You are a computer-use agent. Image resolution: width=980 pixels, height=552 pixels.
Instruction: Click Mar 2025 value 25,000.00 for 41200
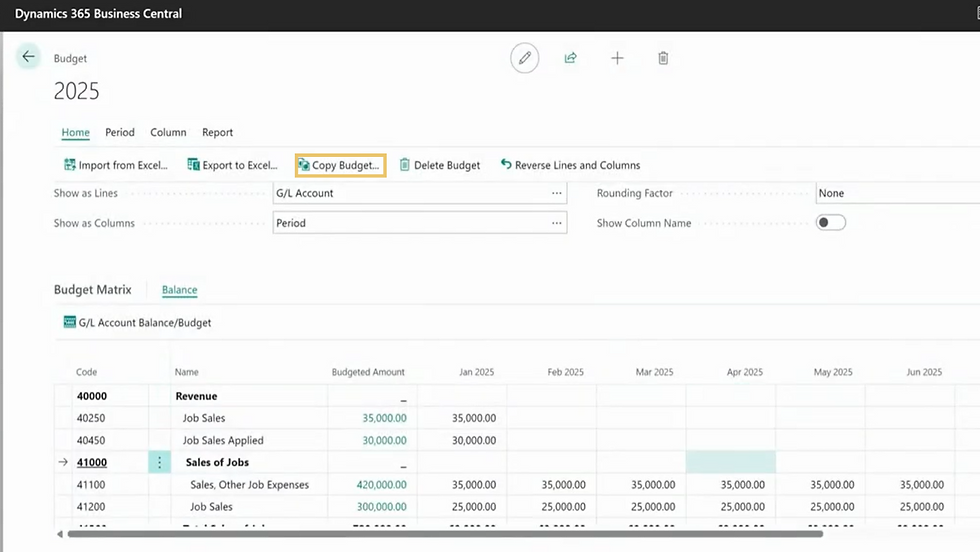[653, 506]
